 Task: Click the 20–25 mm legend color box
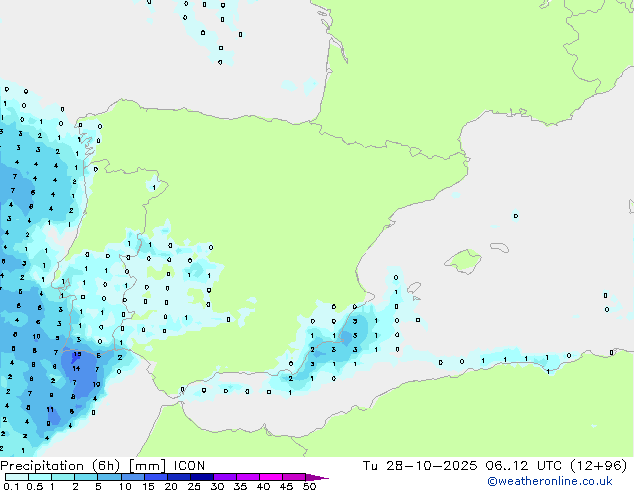(178, 477)
